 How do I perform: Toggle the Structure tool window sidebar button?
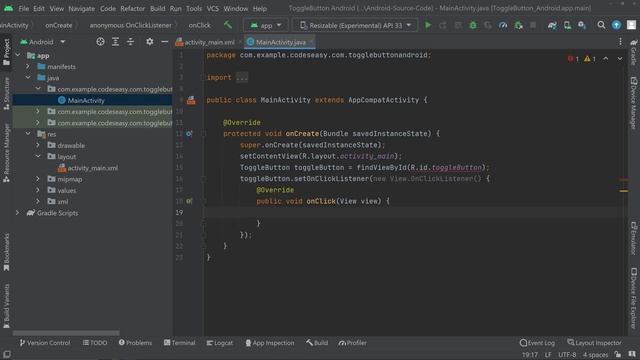(7, 93)
